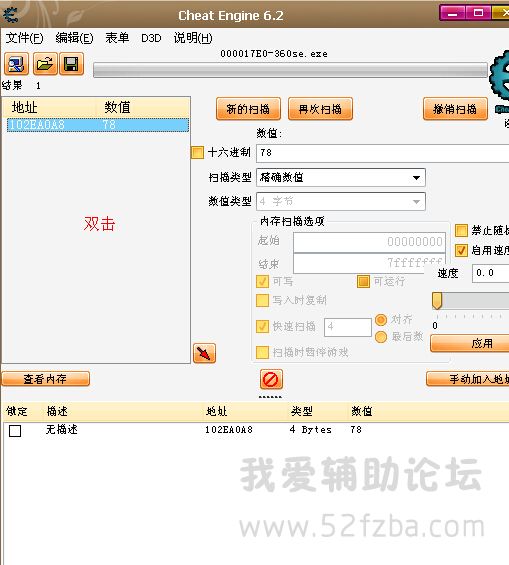Expand the 数值类型 dropdown
This screenshot has width=509, height=565.
click(x=341, y=201)
